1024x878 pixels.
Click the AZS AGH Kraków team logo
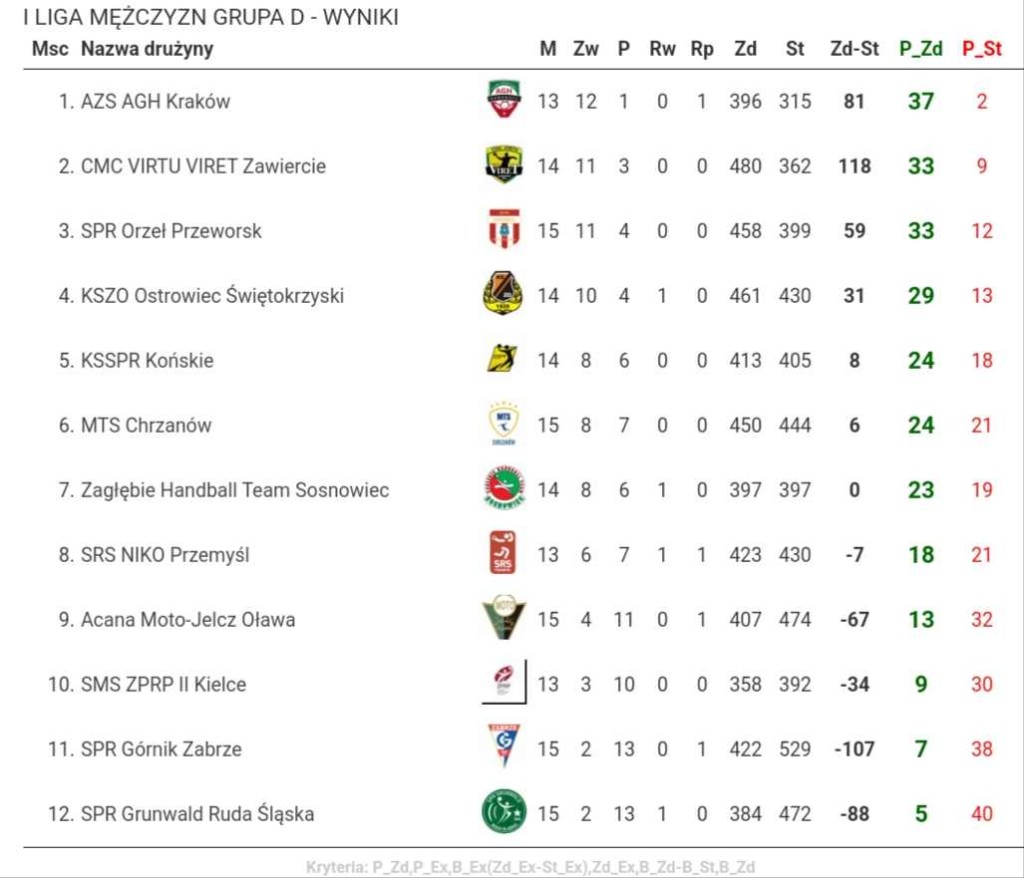coord(504,100)
